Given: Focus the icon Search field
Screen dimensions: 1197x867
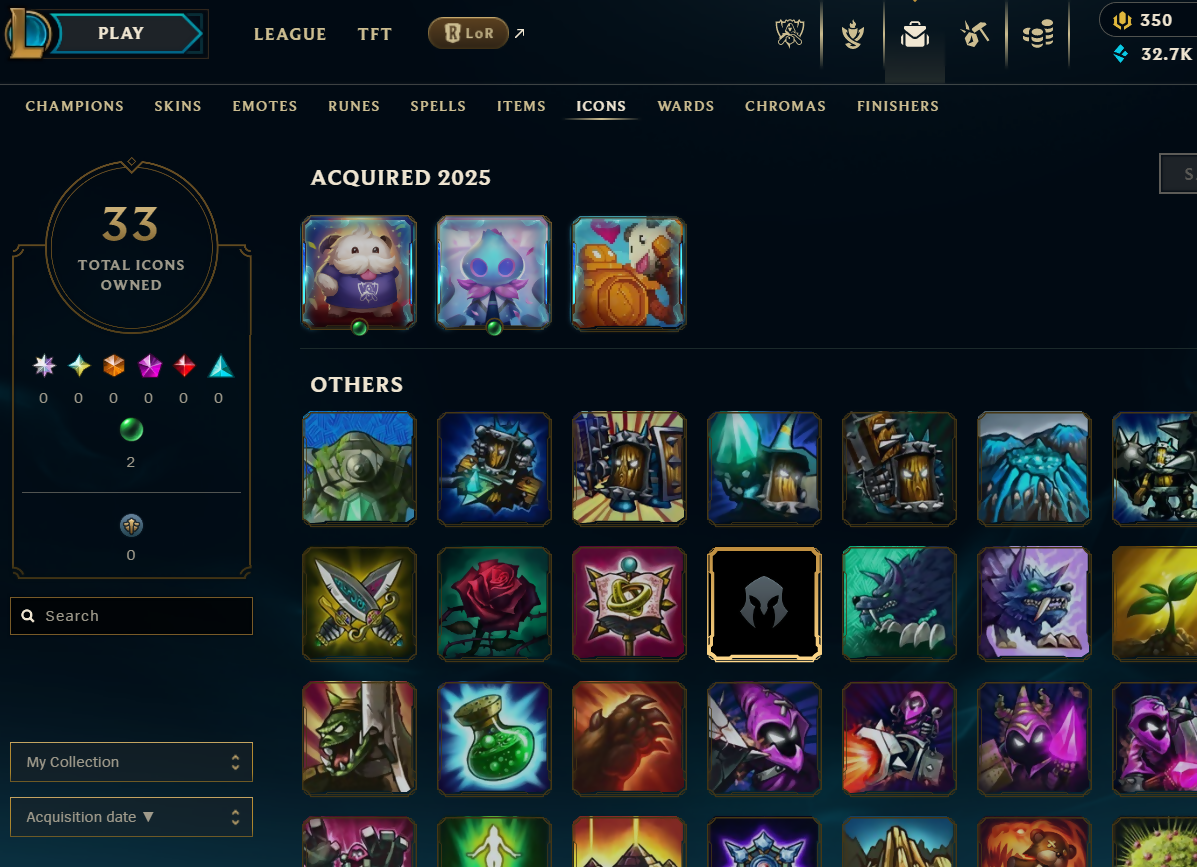Looking at the screenshot, I should [131, 616].
